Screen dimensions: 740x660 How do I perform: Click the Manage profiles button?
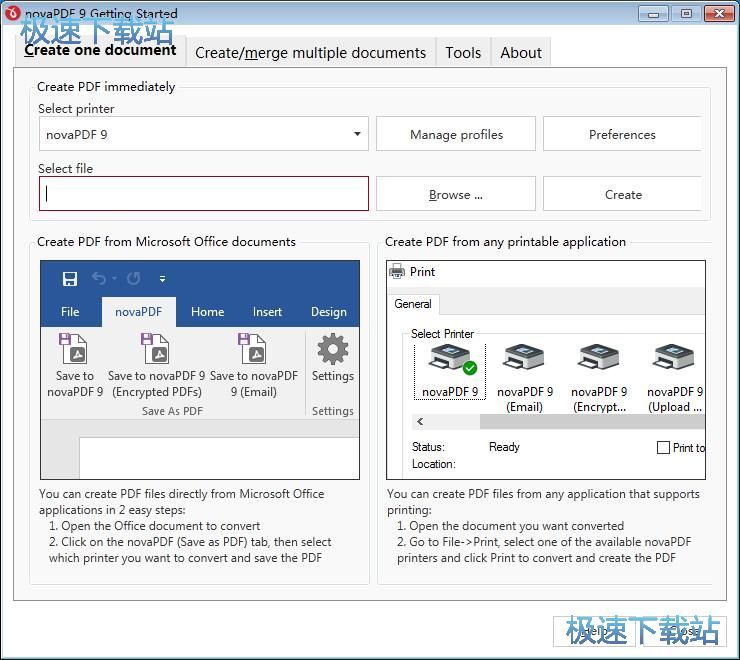(456, 134)
